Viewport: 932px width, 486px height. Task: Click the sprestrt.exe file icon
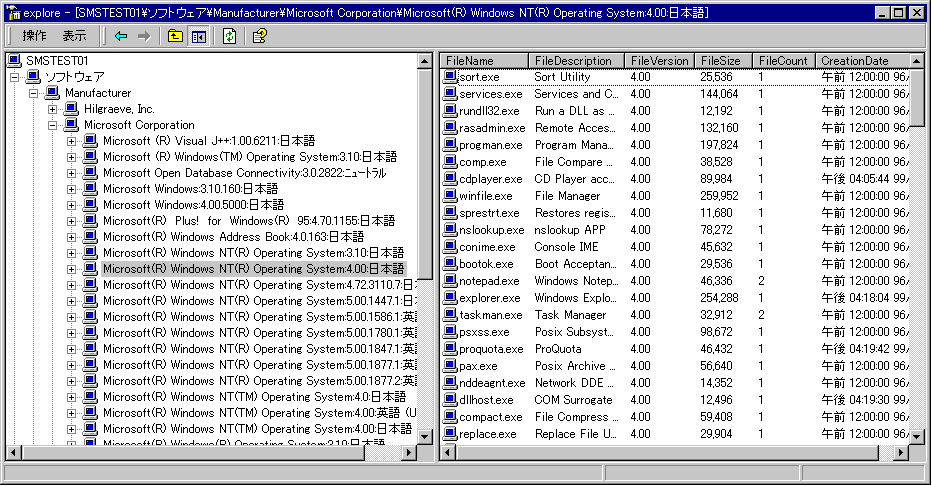451,213
